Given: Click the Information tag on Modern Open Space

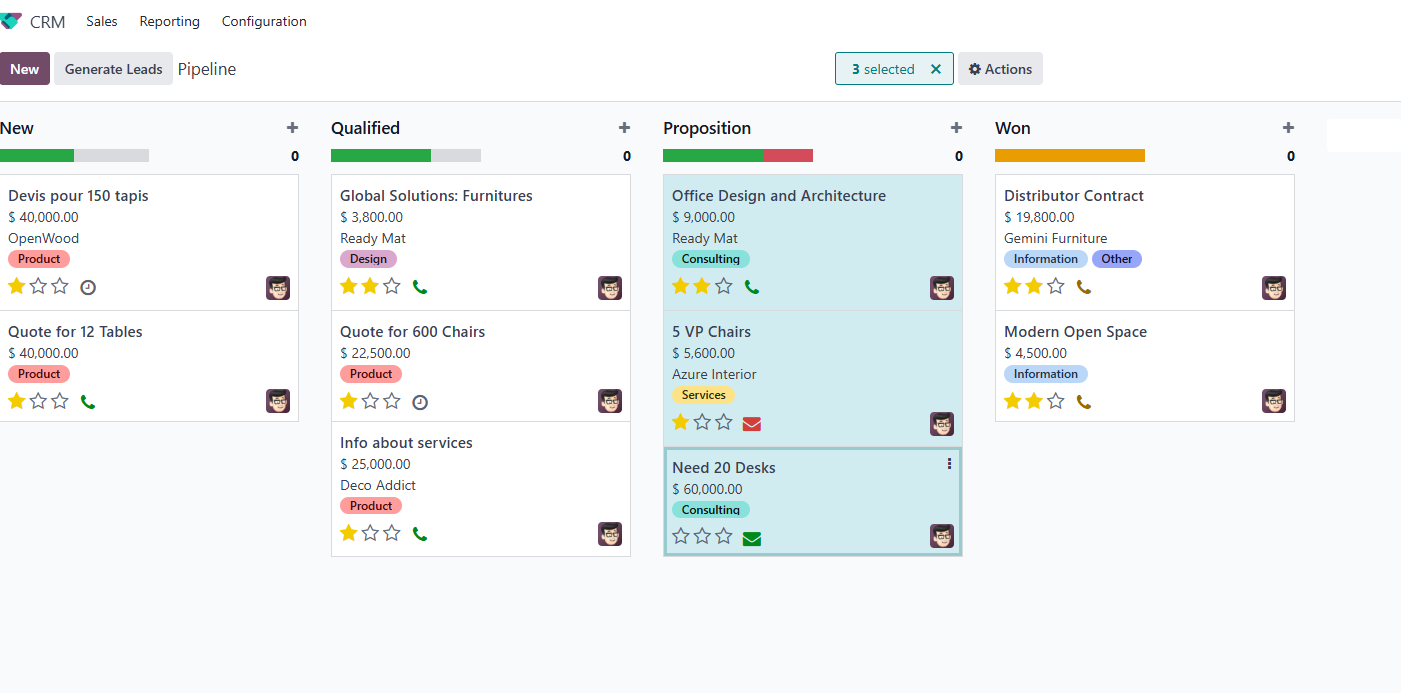Looking at the screenshot, I should click(1046, 374).
